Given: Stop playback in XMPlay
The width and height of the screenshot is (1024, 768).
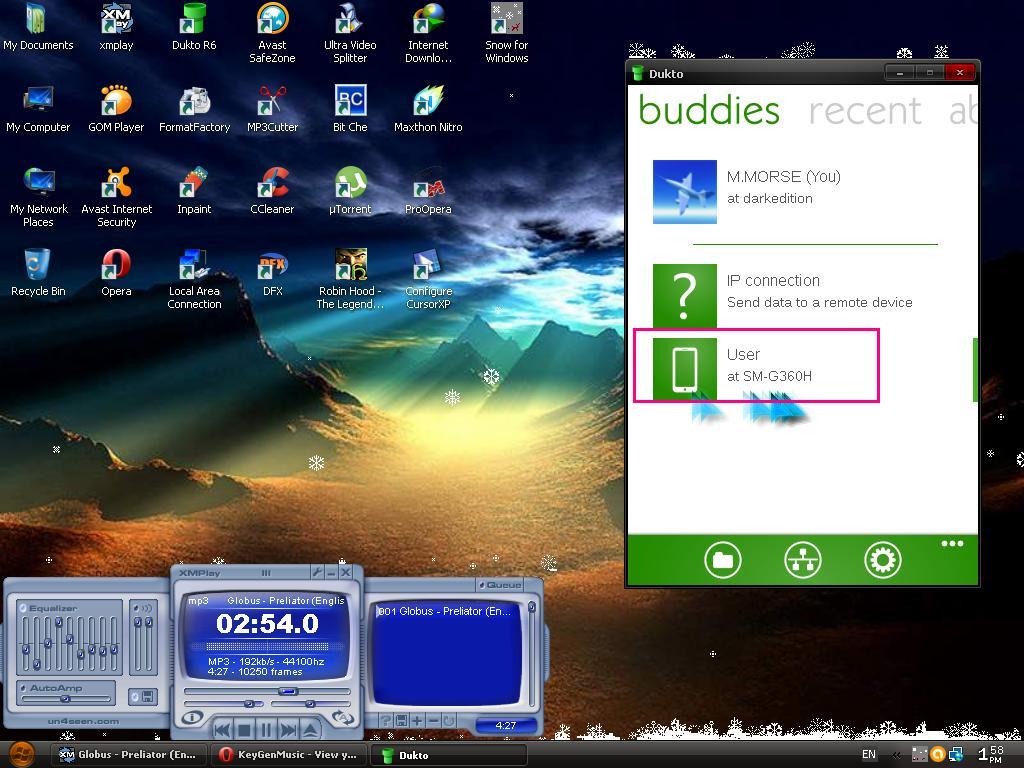Looking at the screenshot, I should 244,729.
